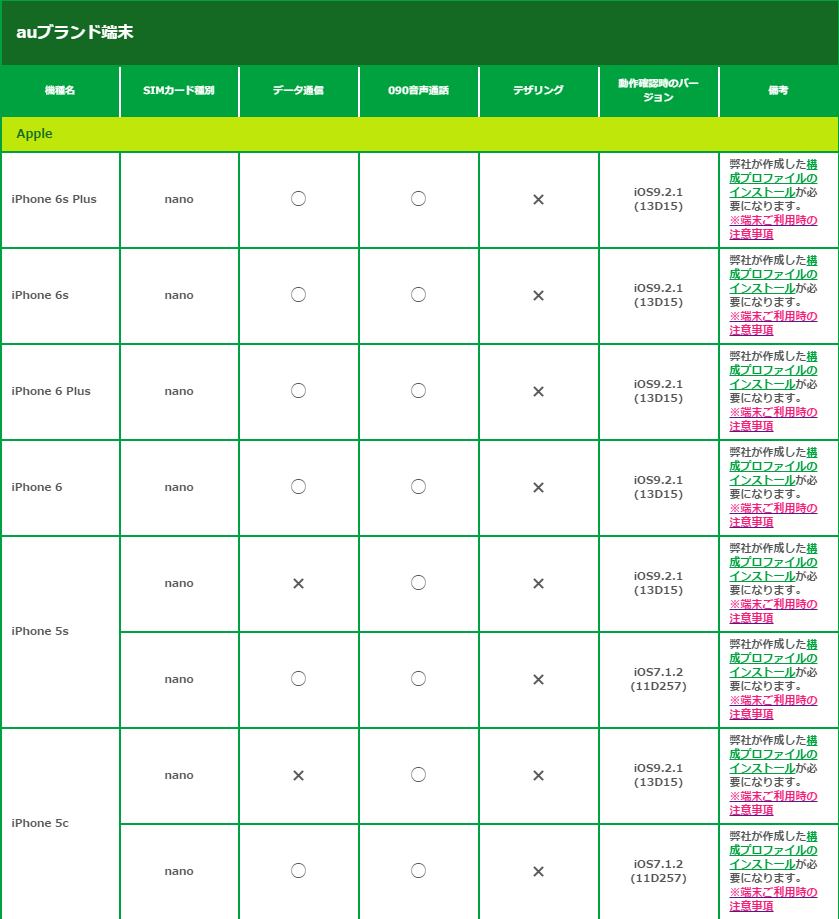The height and width of the screenshot is (919, 839).
Task: Click nano SIM type for iPhone 6 Plus
Action: pyautogui.click(x=179, y=392)
